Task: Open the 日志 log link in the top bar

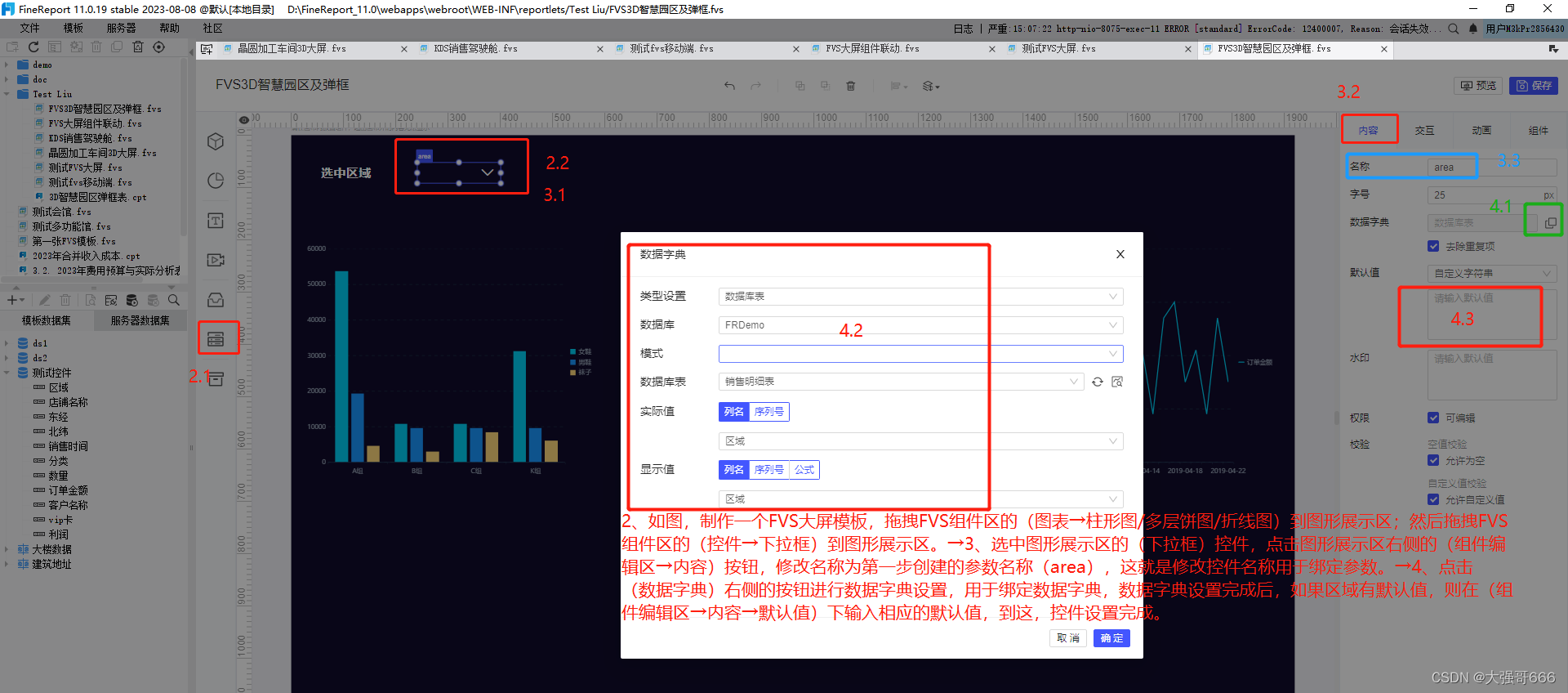Action: [x=964, y=29]
